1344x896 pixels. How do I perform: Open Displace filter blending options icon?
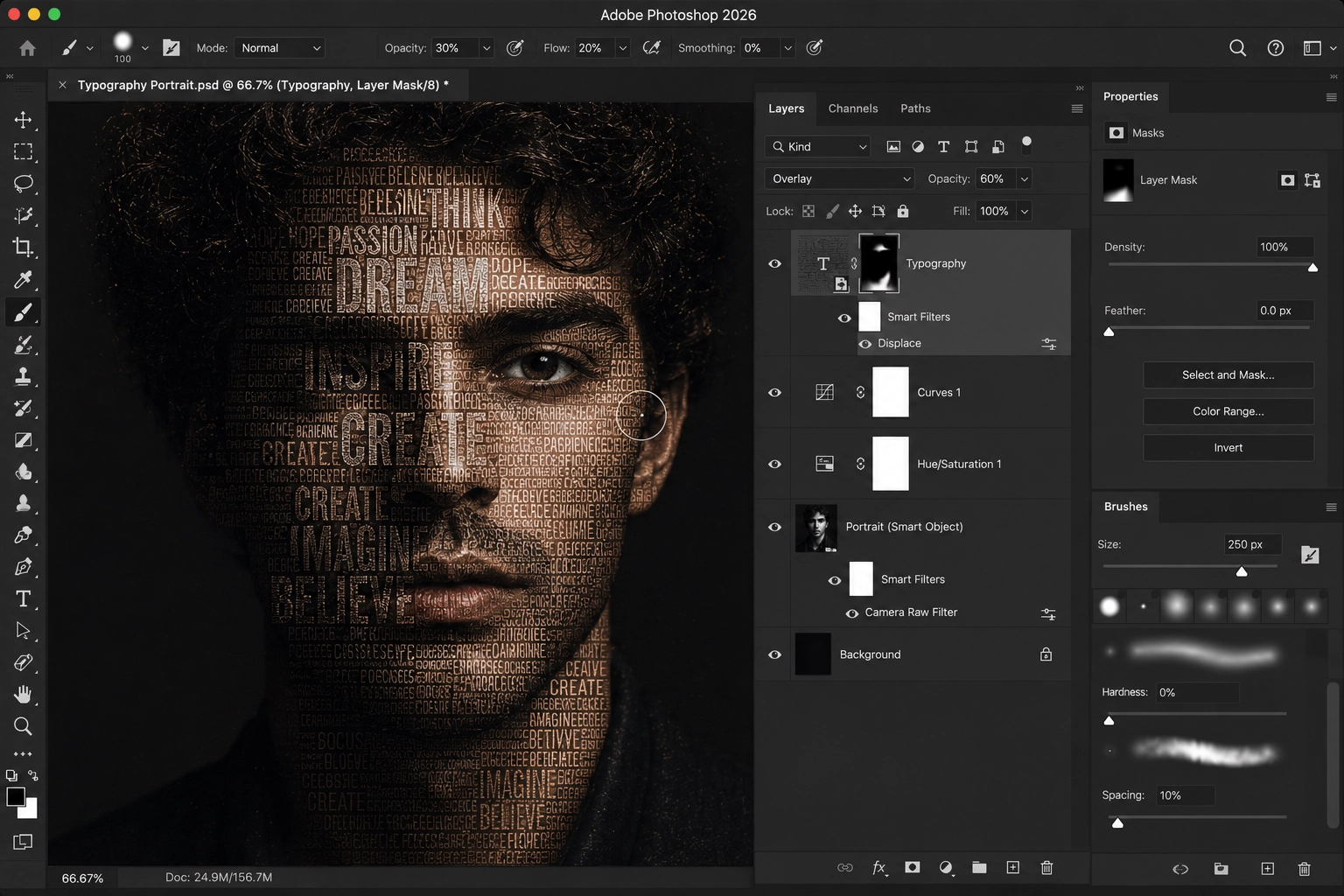click(1049, 344)
